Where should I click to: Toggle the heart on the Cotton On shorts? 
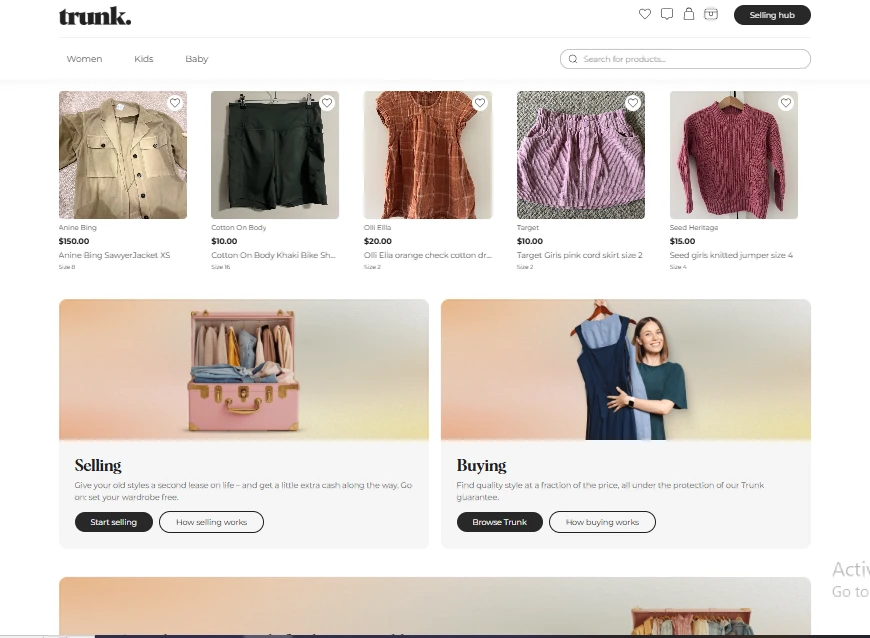(x=326, y=102)
